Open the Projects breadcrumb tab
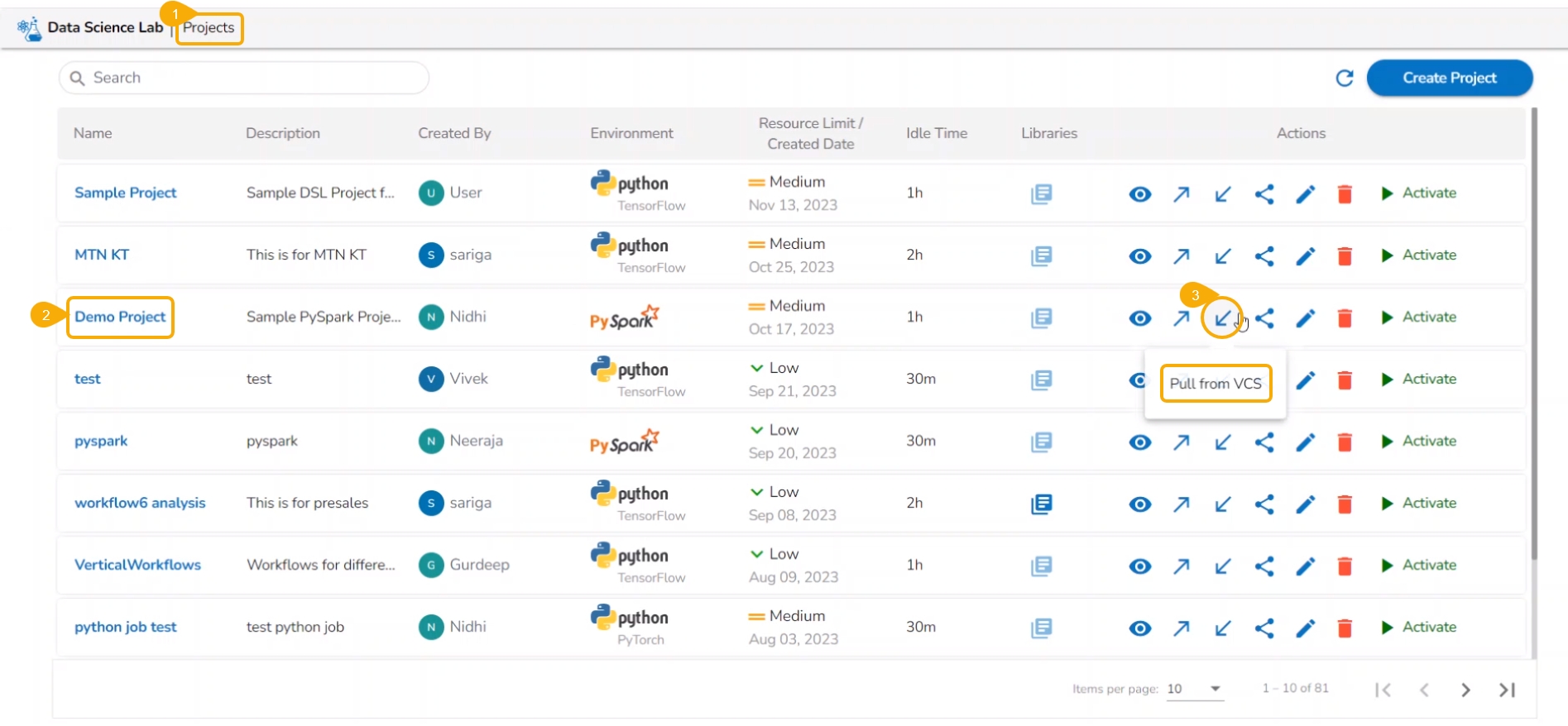 [x=209, y=28]
